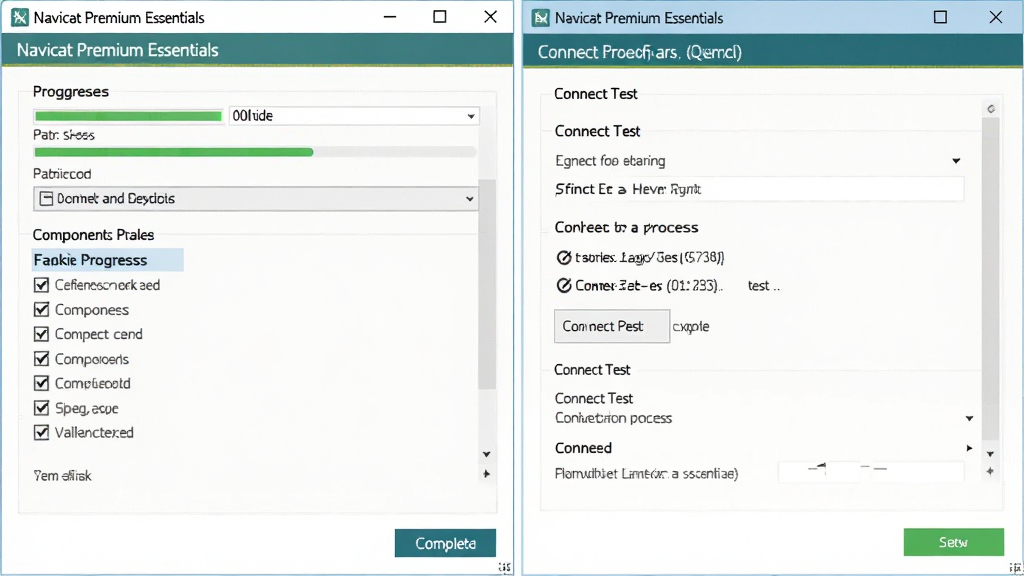Click the small box icon in Dornet and Deydois field
The height and width of the screenshot is (576, 1024).
pos(46,199)
